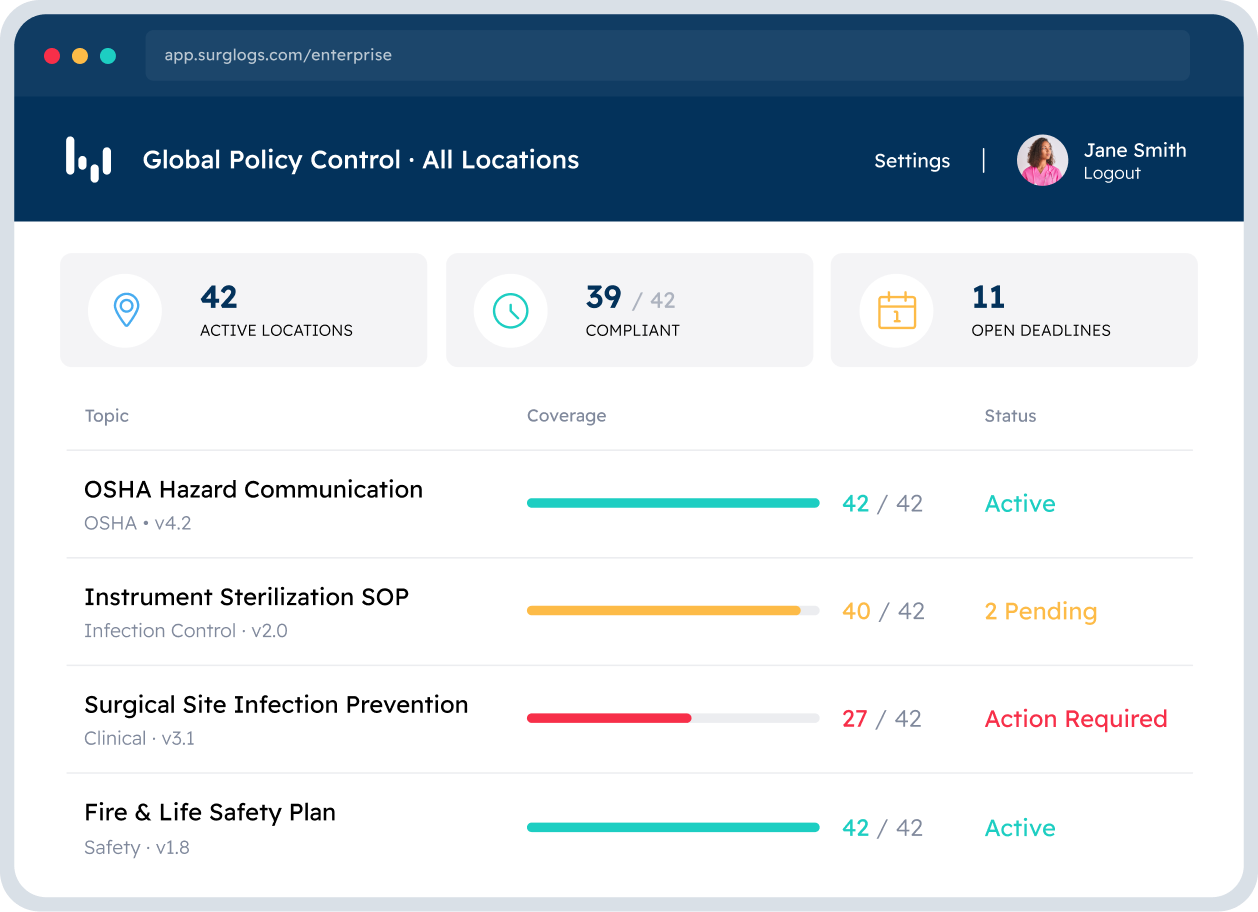This screenshot has height=912, width=1258.
Task: Click the app.surglogs.com/enterprise address bar
Action: point(668,55)
